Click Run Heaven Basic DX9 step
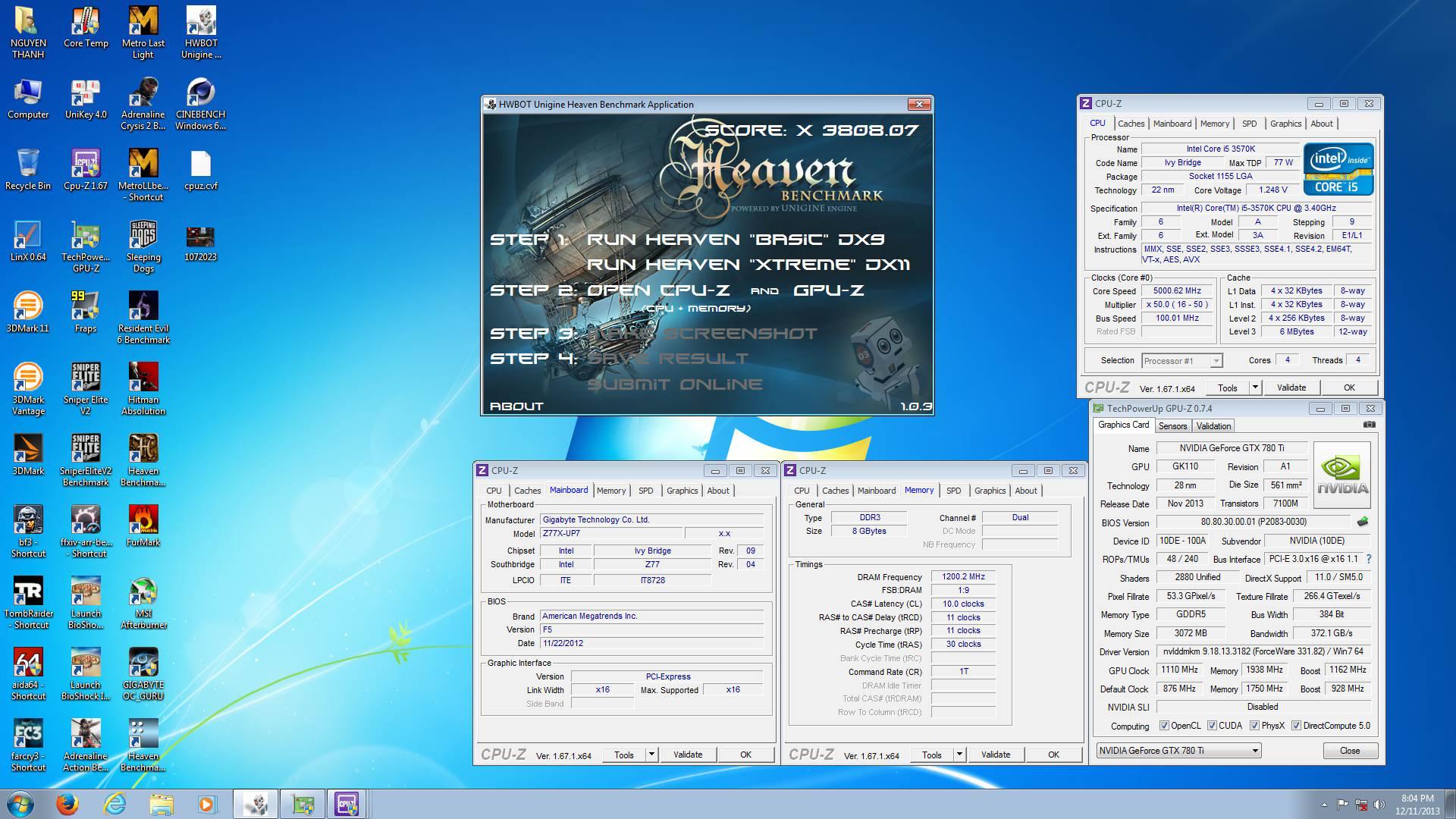1456x819 pixels. coord(736,240)
